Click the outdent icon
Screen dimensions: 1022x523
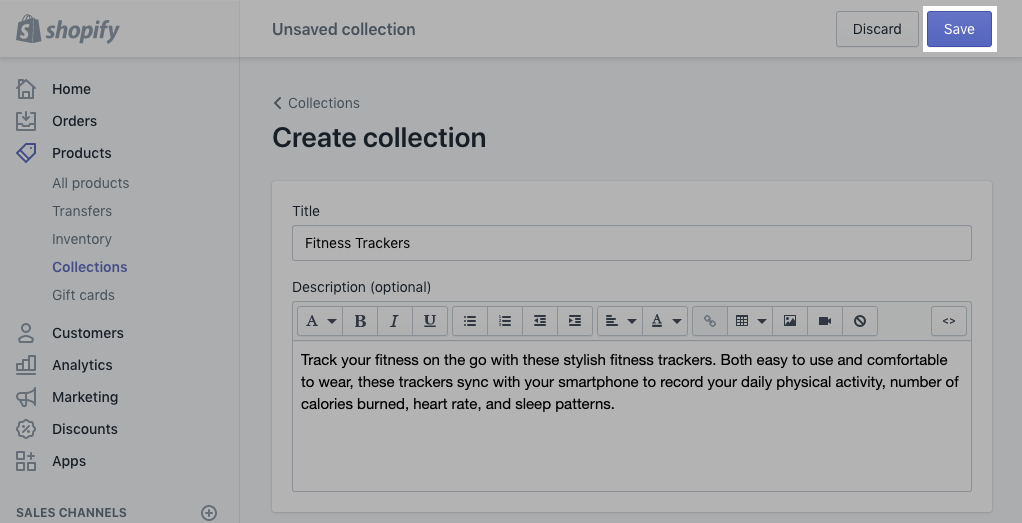click(540, 321)
